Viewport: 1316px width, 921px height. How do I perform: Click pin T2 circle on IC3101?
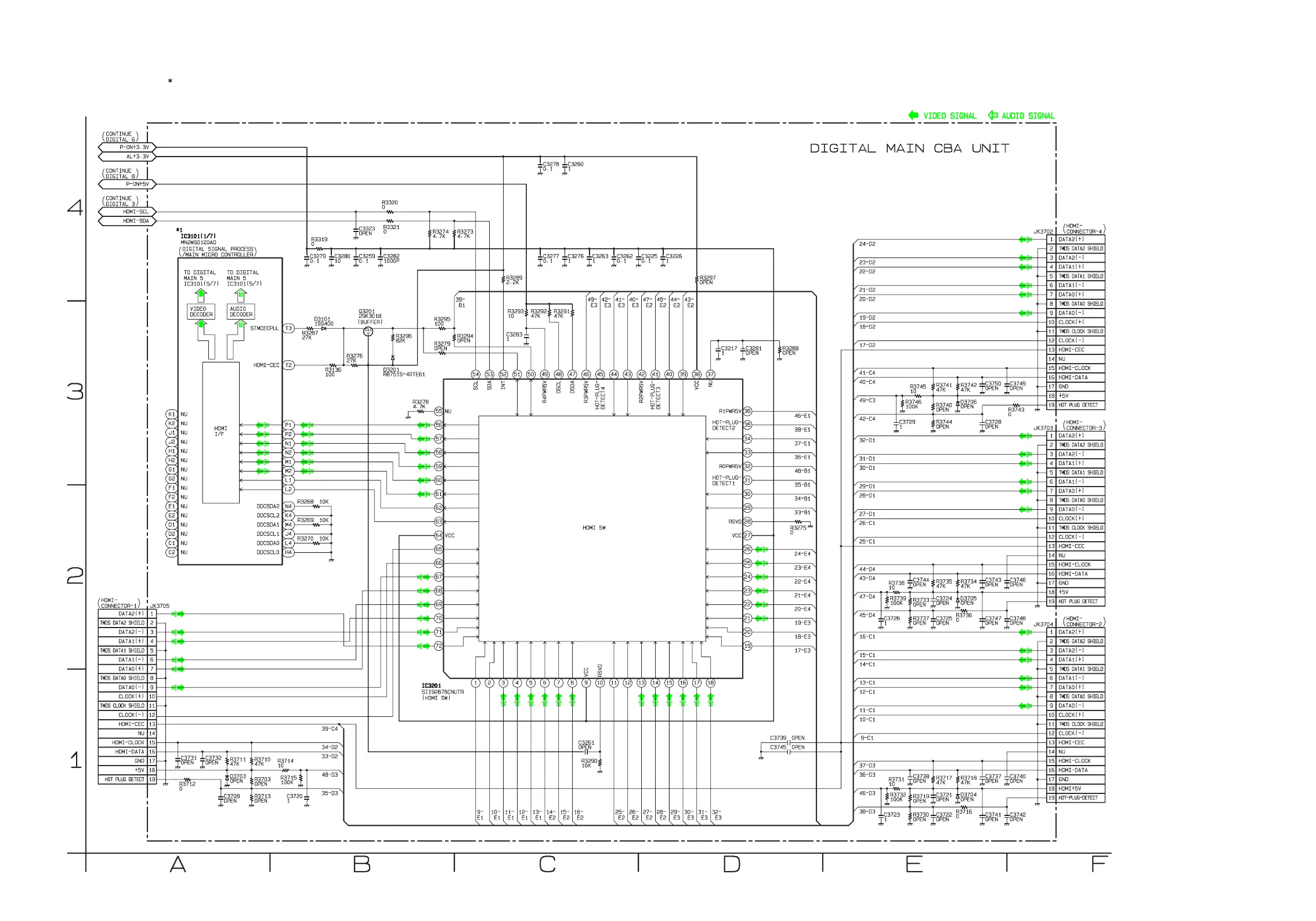click(288, 365)
